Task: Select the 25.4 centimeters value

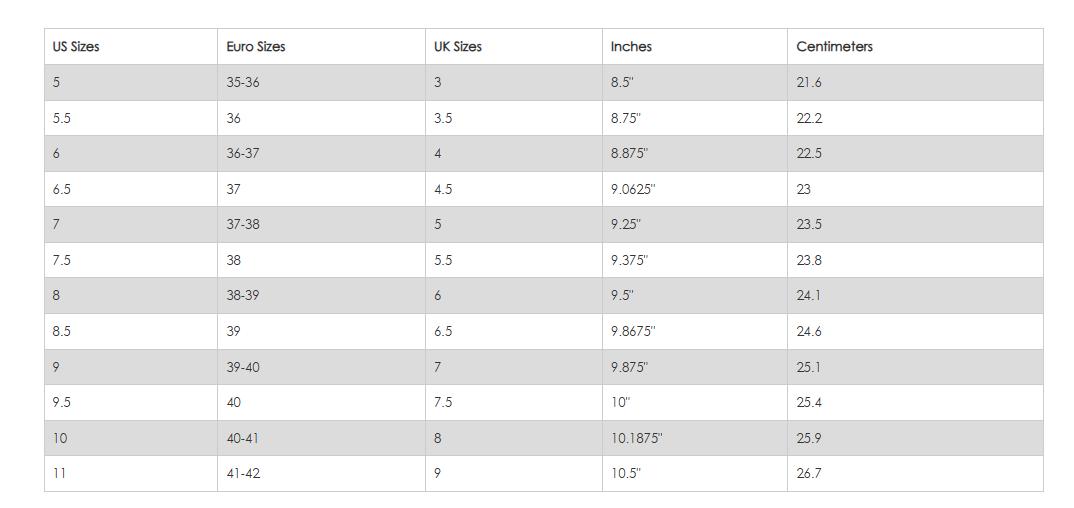Action: tap(809, 402)
